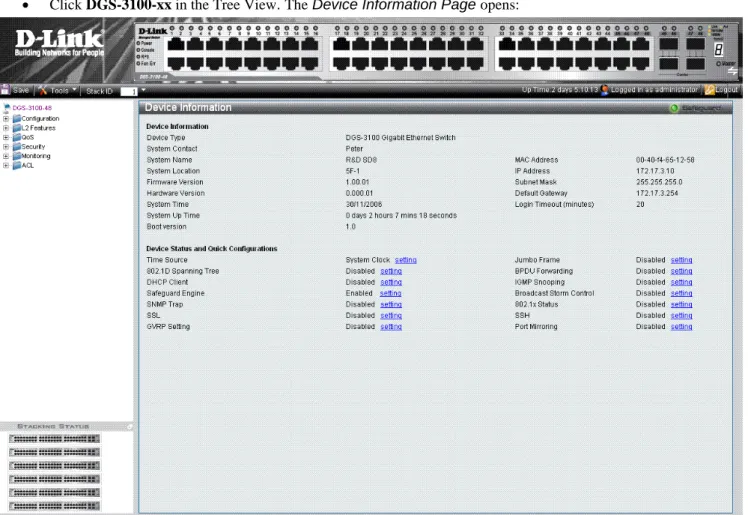Click the Stack ID field
748x515 pixels.
click(129, 91)
